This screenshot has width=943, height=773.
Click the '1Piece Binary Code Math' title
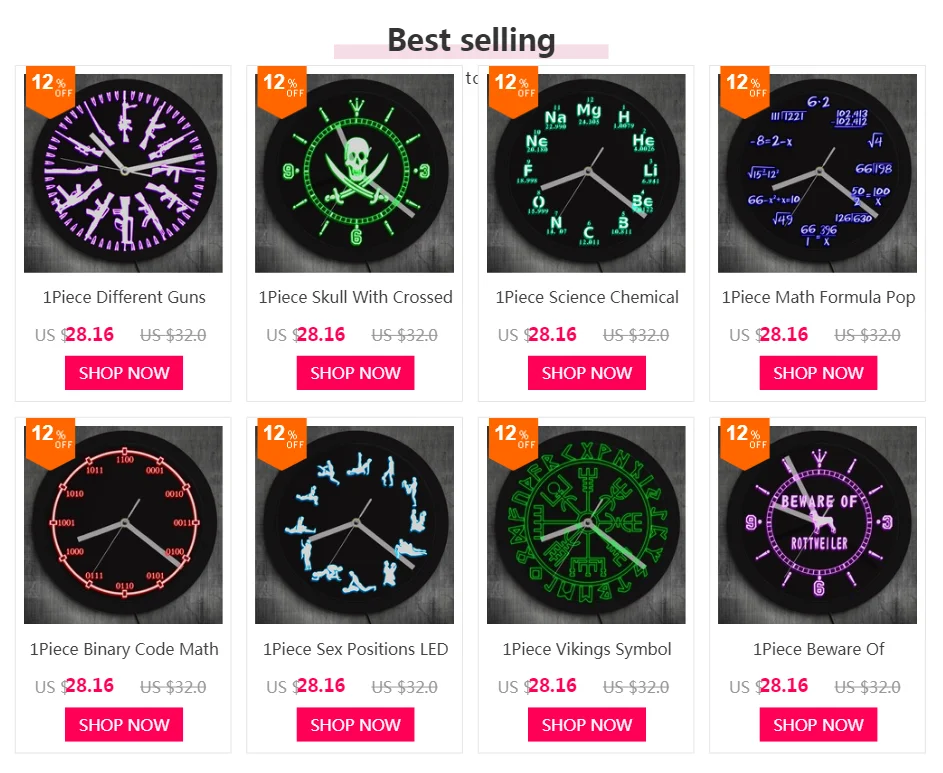(124, 649)
